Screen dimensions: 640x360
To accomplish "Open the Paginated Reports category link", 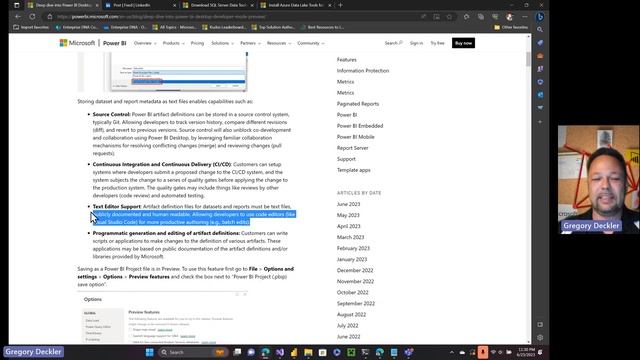I will click(x=358, y=104).
